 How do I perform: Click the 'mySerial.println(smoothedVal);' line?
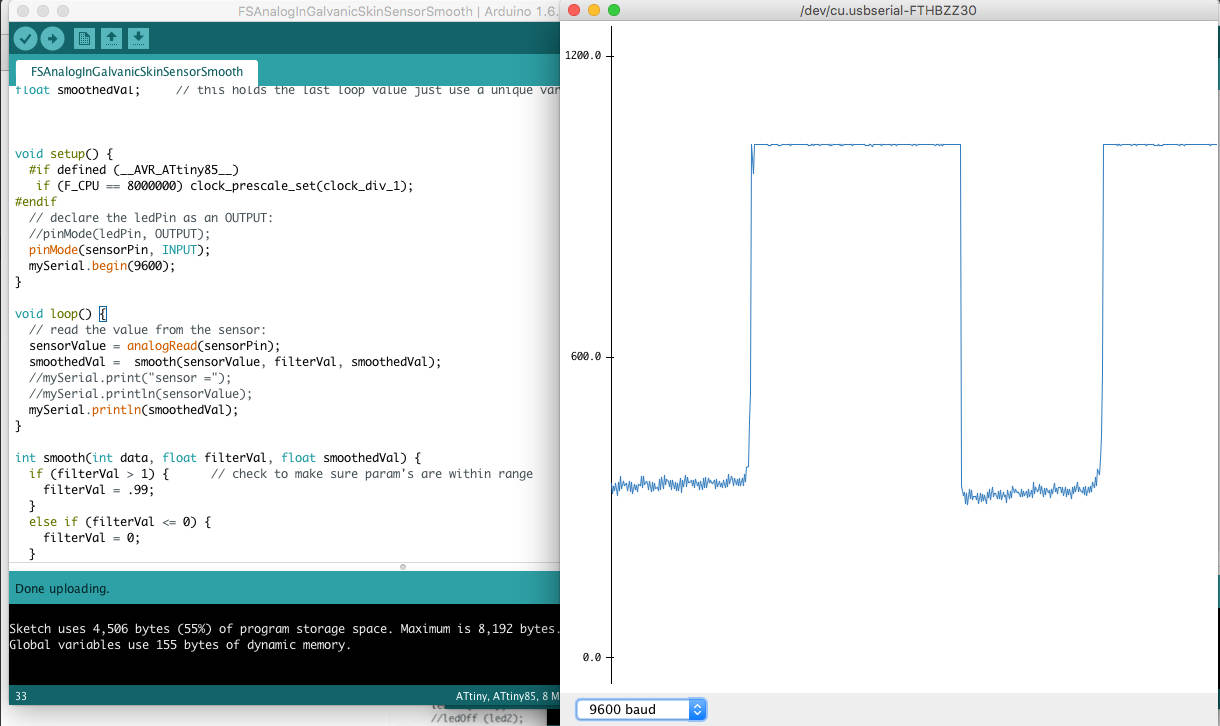pos(134,410)
